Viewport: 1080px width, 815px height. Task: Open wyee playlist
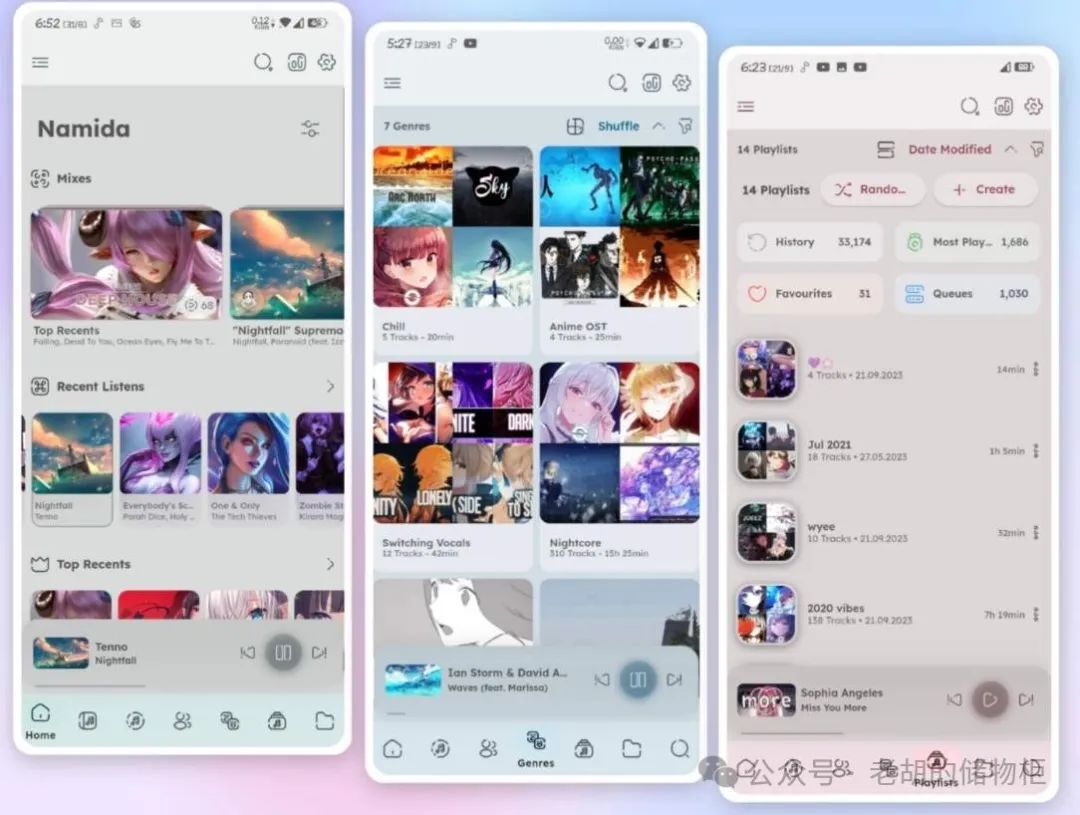tap(889, 533)
